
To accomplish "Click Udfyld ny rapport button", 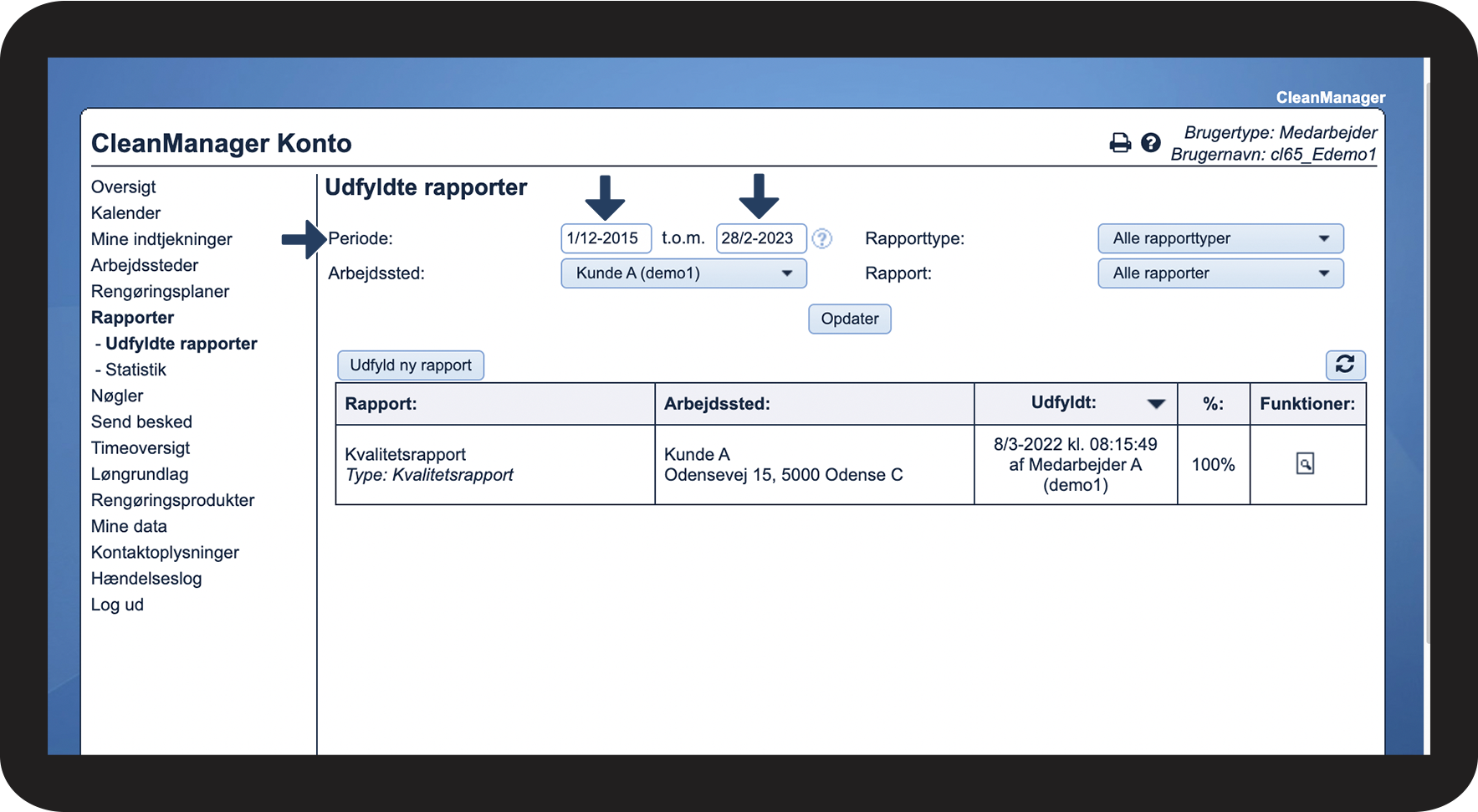I will 411,365.
